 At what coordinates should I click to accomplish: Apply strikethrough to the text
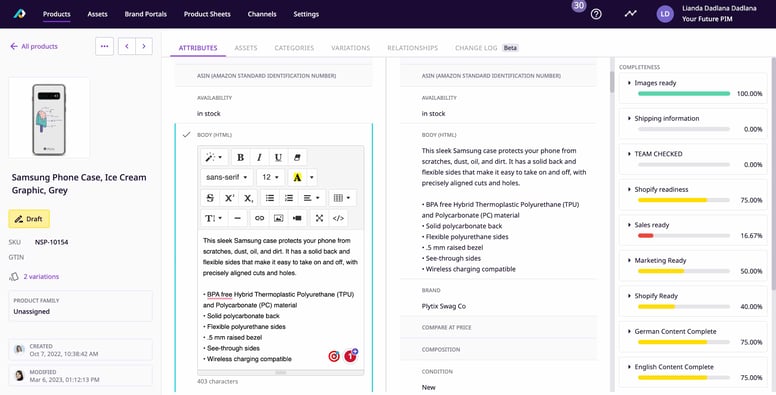tap(210, 198)
